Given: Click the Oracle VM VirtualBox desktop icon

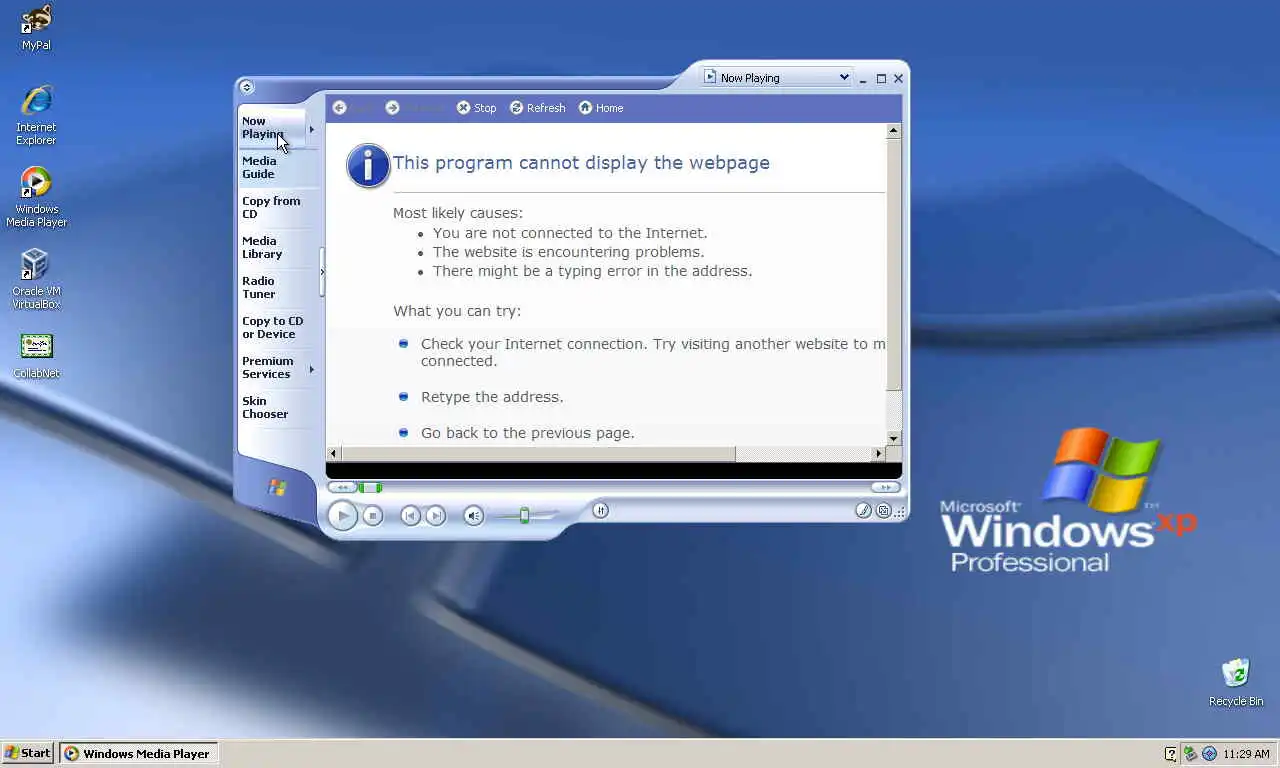Looking at the screenshot, I should [36, 279].
